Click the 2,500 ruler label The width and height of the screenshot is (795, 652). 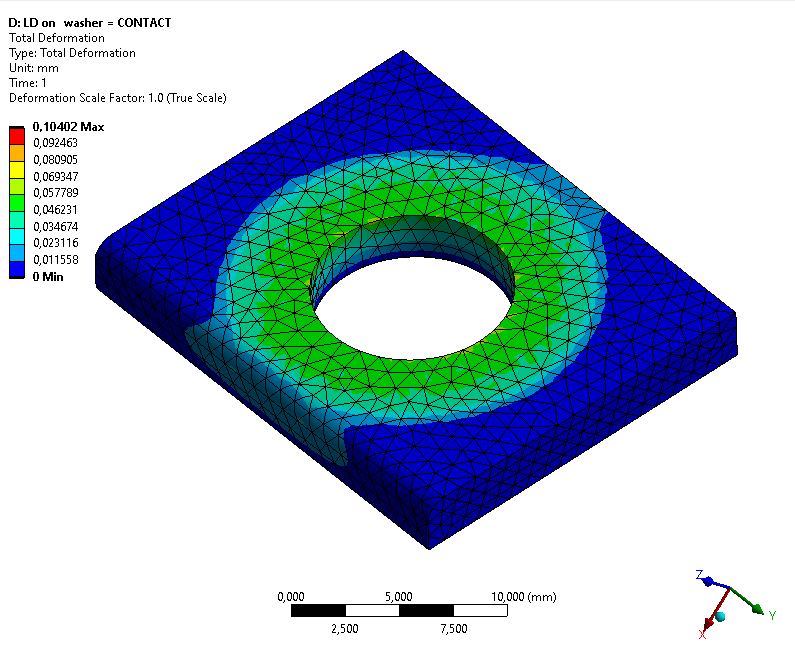tap(345, 629)
